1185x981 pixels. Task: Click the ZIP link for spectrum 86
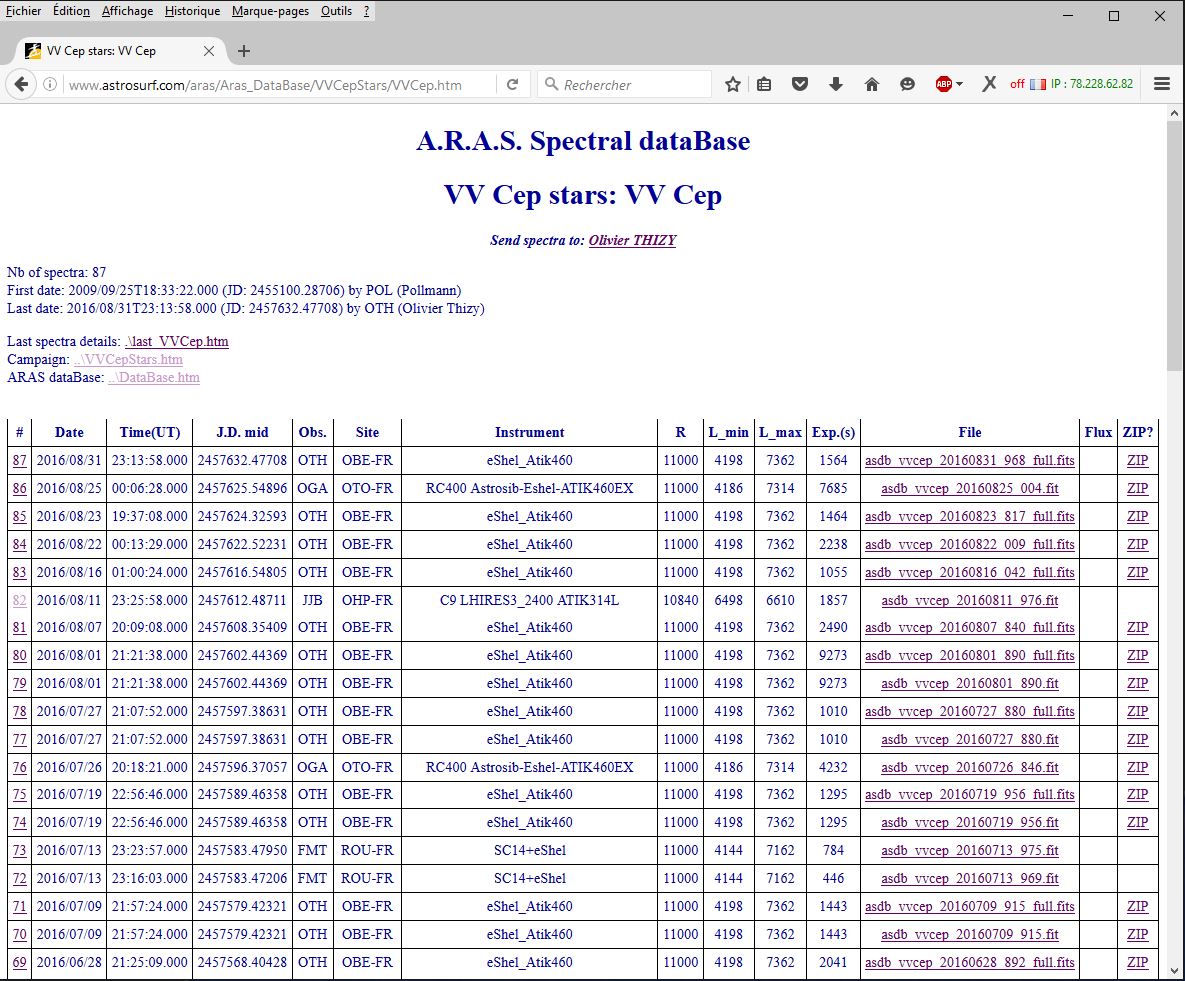point(1137,488)
